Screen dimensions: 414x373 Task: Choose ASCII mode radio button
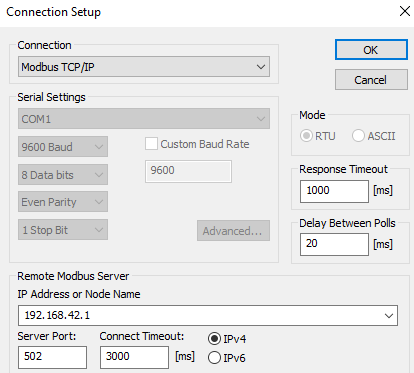pos(358,136)
